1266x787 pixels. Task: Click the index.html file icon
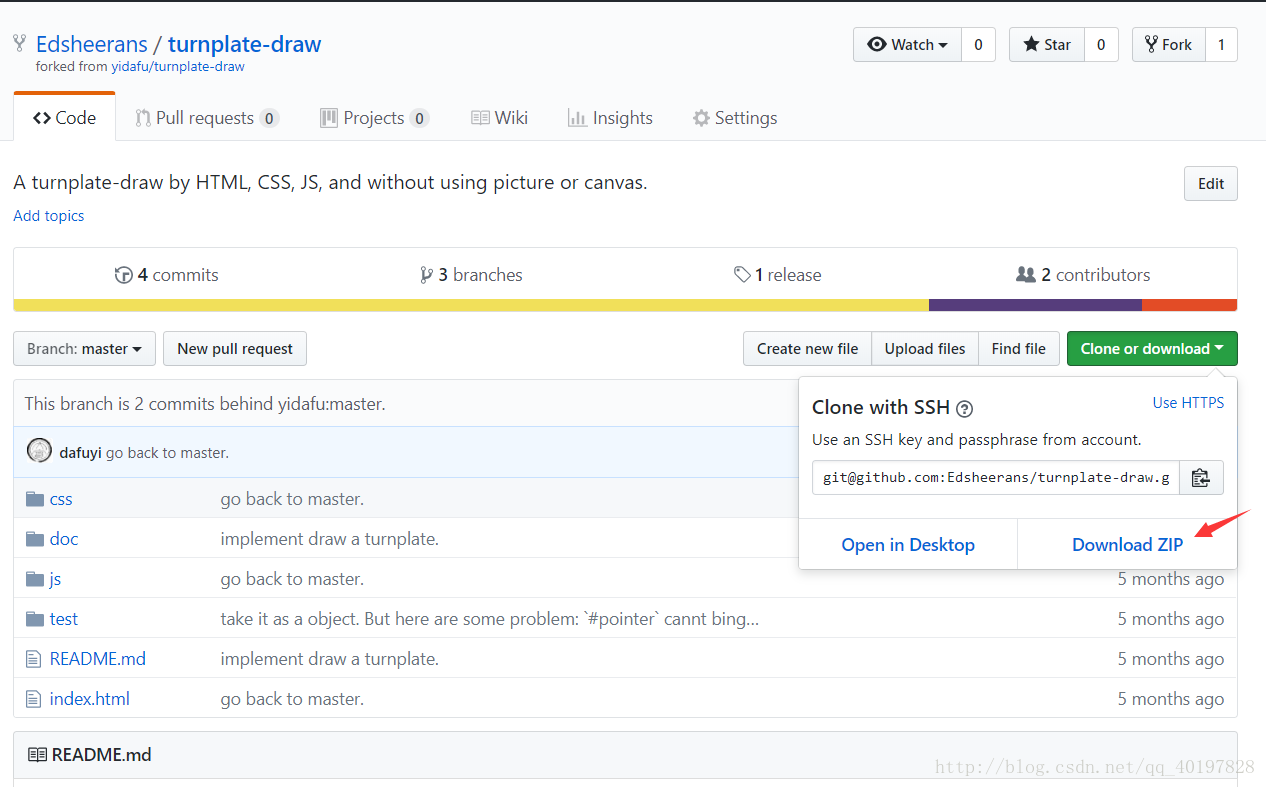tap(33, 699)
